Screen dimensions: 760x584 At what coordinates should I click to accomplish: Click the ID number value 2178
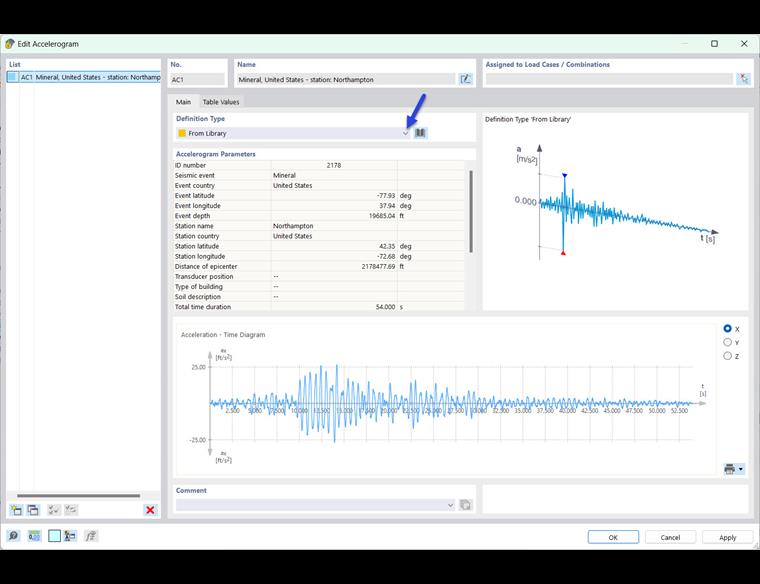tap(333, 165)
